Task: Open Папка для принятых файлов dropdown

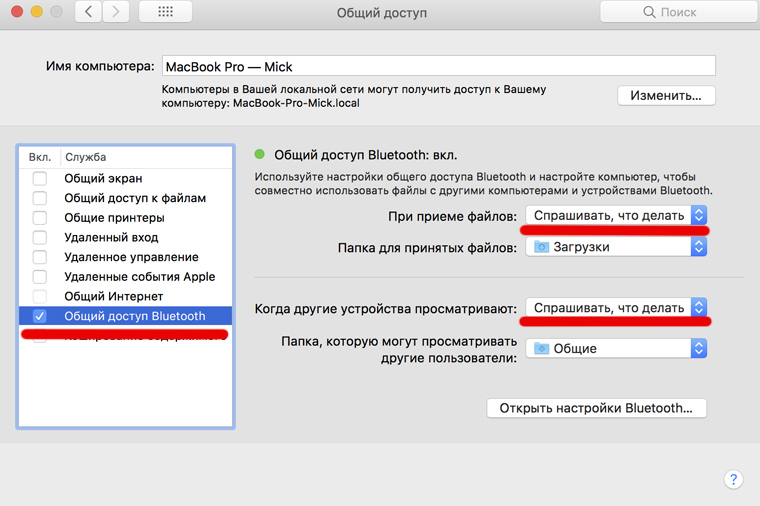Action: point(616,247)
